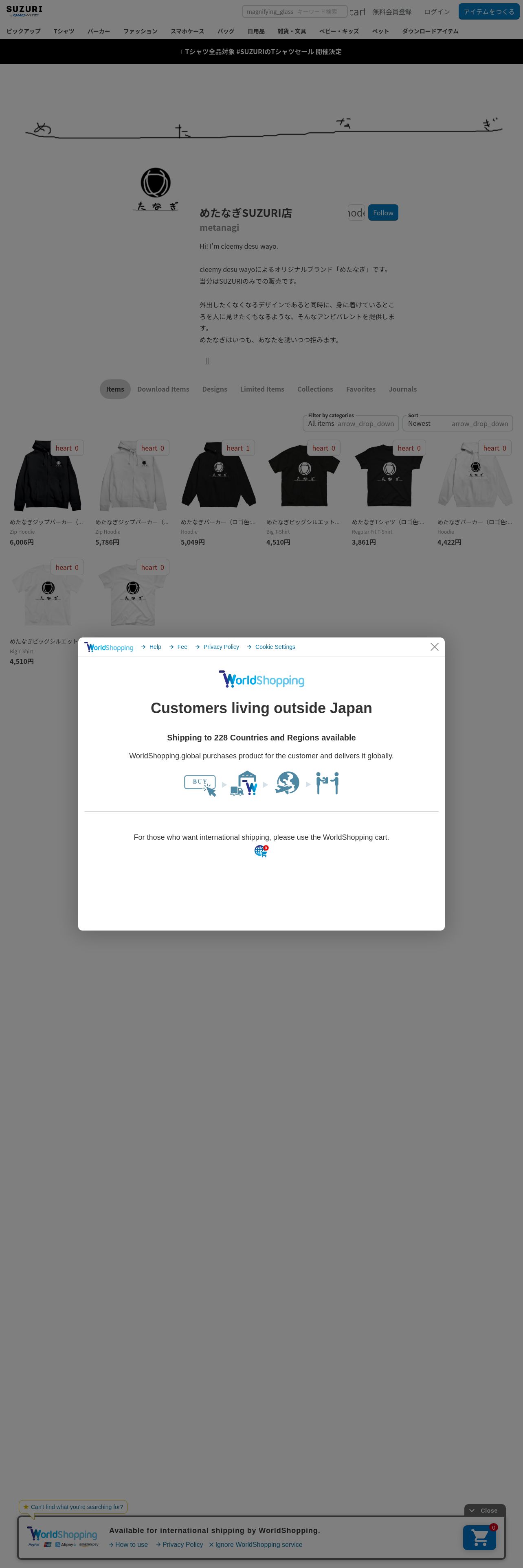Collapse the WorldShopping banner with Close
523x1568 pixels.
point(485,1510)
